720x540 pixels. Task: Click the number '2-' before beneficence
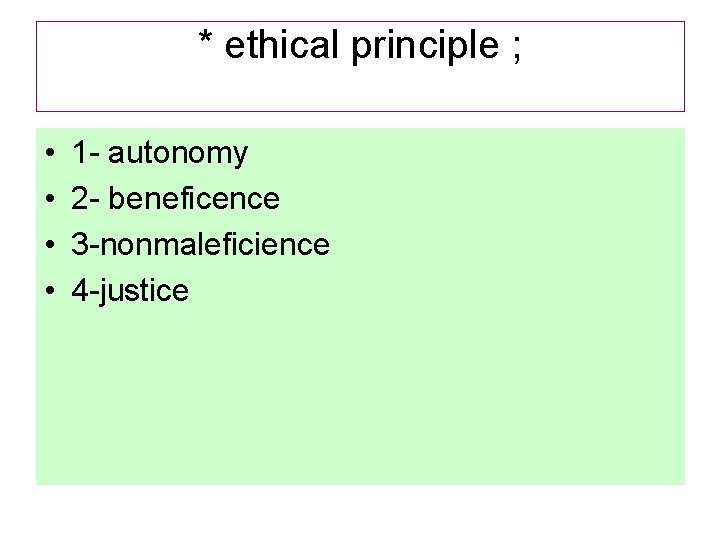coord(84,199)
